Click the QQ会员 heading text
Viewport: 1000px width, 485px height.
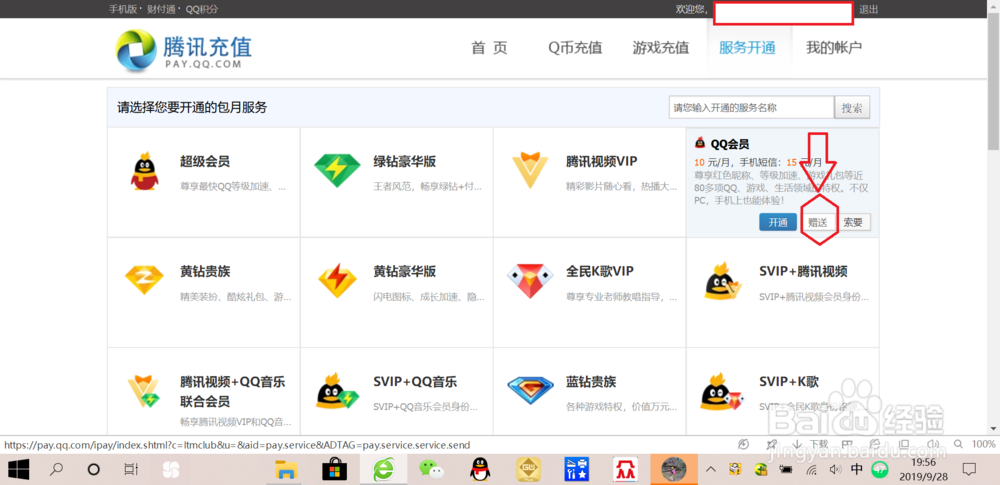click(730, 144)
